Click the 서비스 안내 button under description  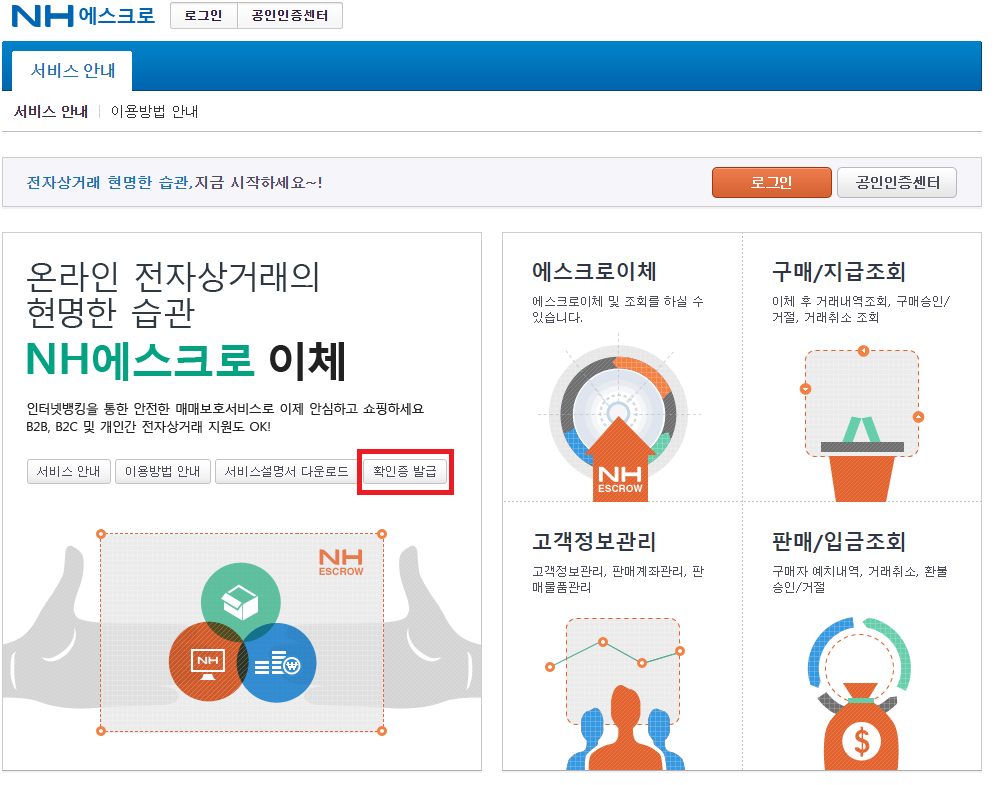coord(68,472)
